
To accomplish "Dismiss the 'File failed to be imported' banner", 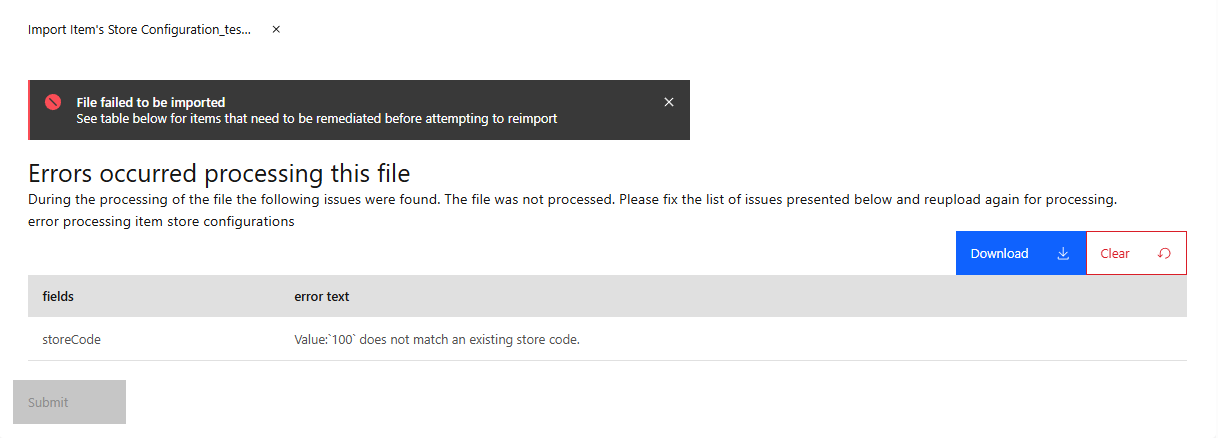I will pos(669,102).
